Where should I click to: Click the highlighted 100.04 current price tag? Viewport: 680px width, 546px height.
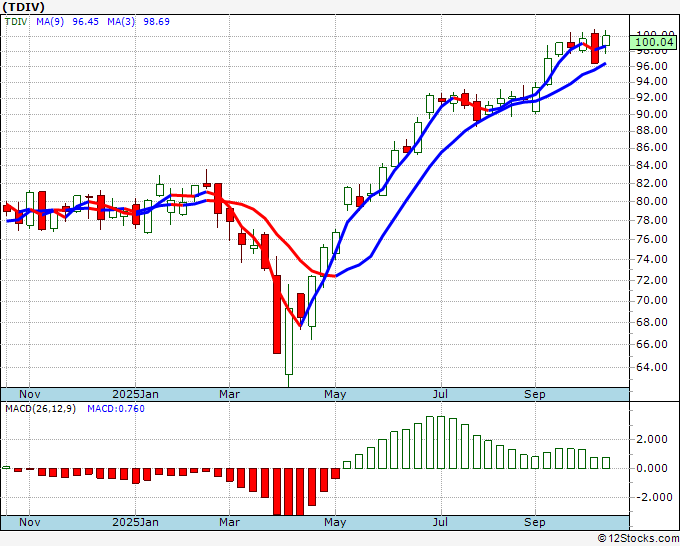[x=654, y=42]
